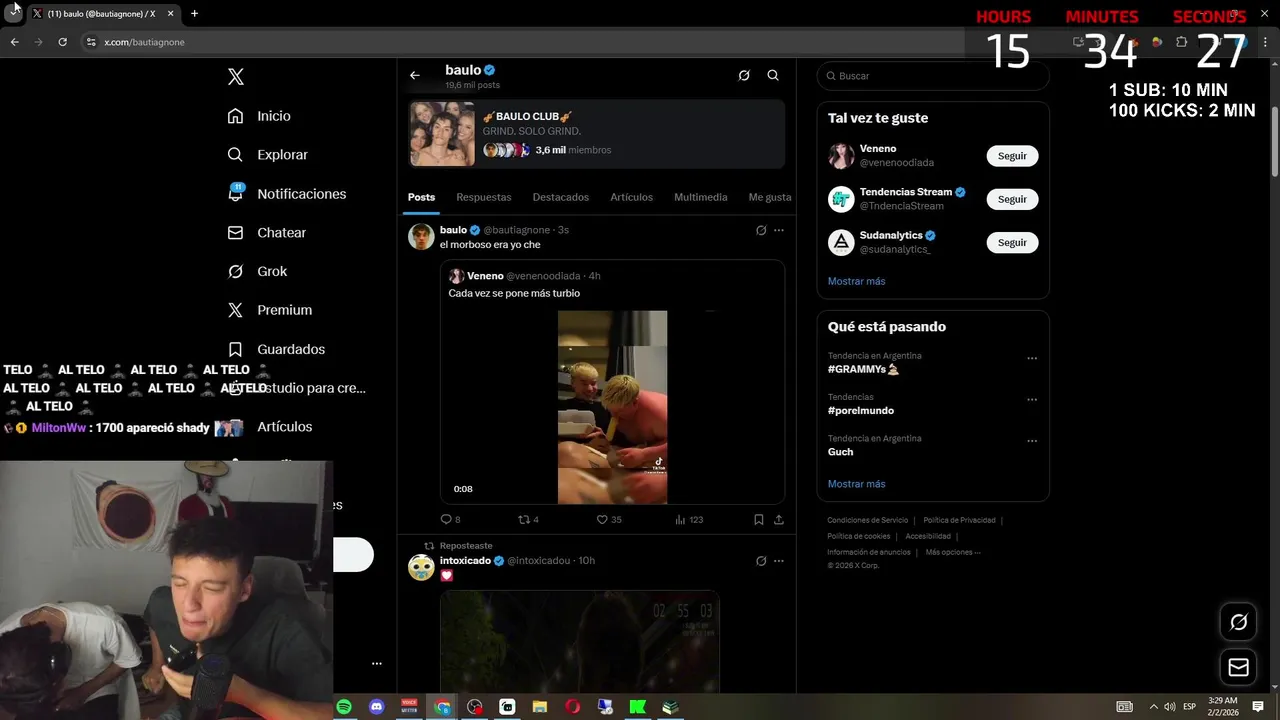This screenshot has width=1280, height=720.
Task: Share baulo's post
Action: coord(779,519)
